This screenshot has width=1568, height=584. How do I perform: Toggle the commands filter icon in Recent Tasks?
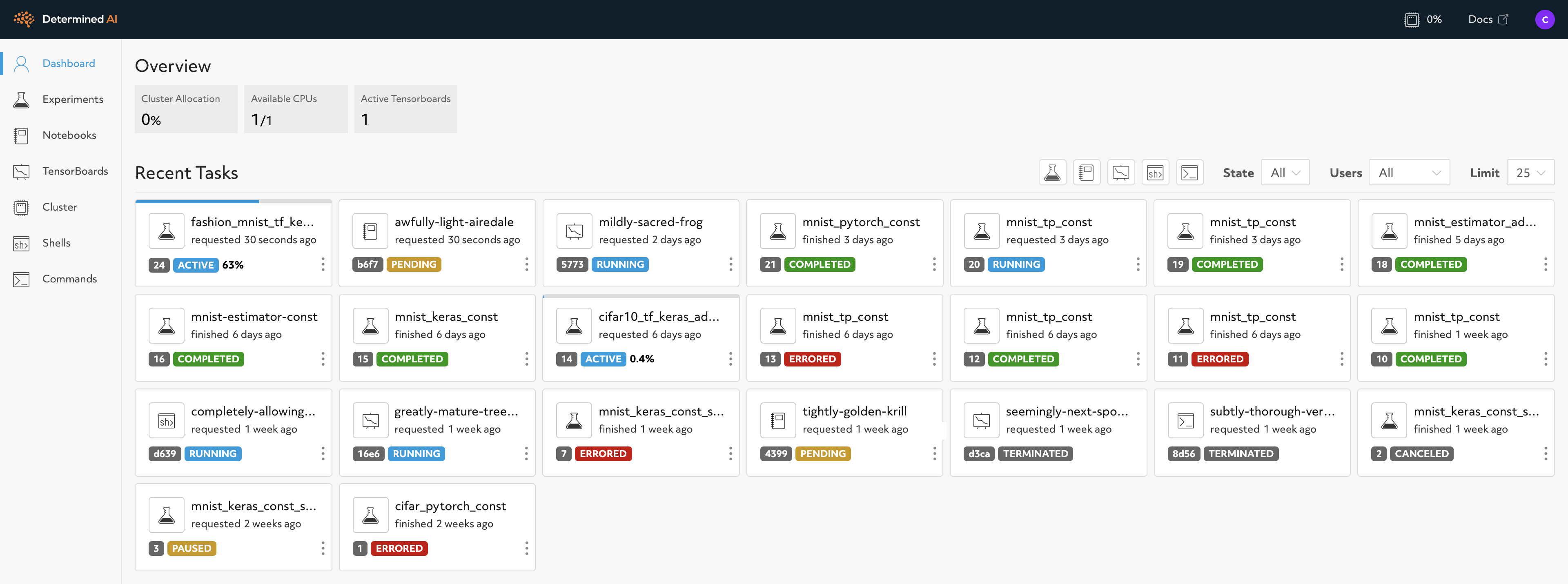(1189, 173)
